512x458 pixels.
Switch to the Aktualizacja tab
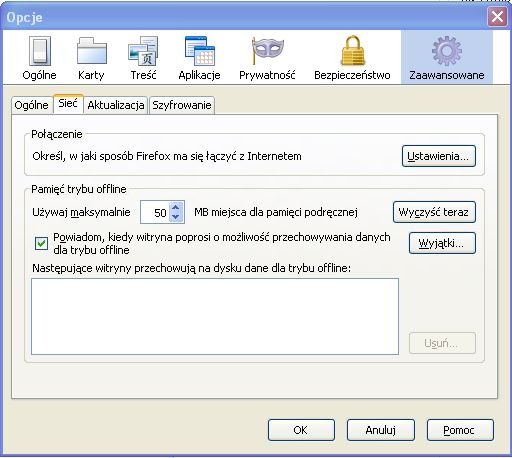pyautogui.click(x=116, y=105)
